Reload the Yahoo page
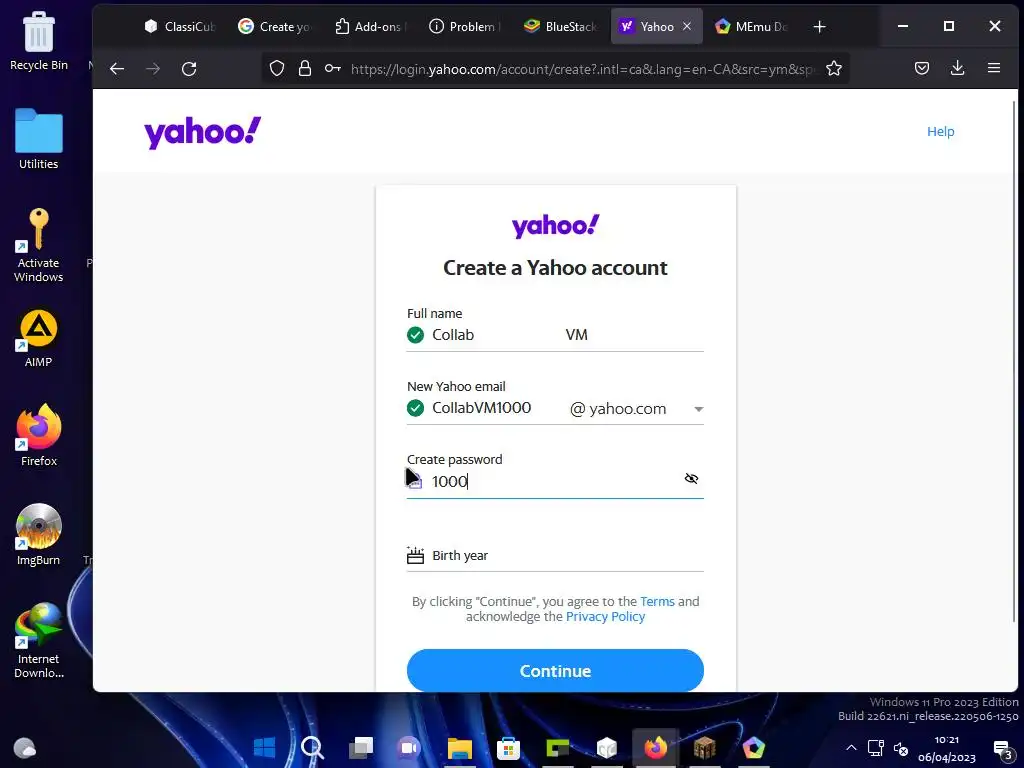This screenshot has width=1024, height=768. click(x=189, y=69)
